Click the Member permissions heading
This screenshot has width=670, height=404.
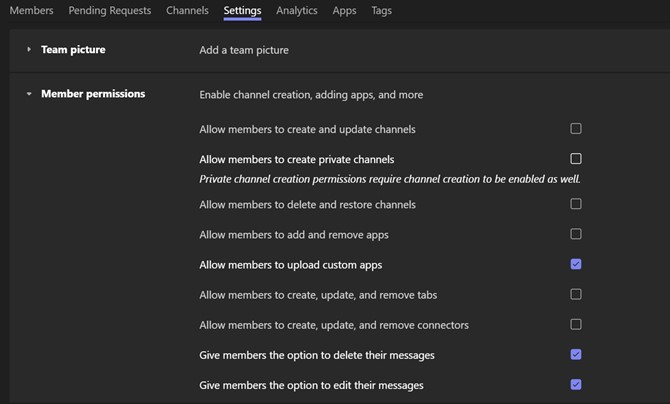click(x=93, y=94)
